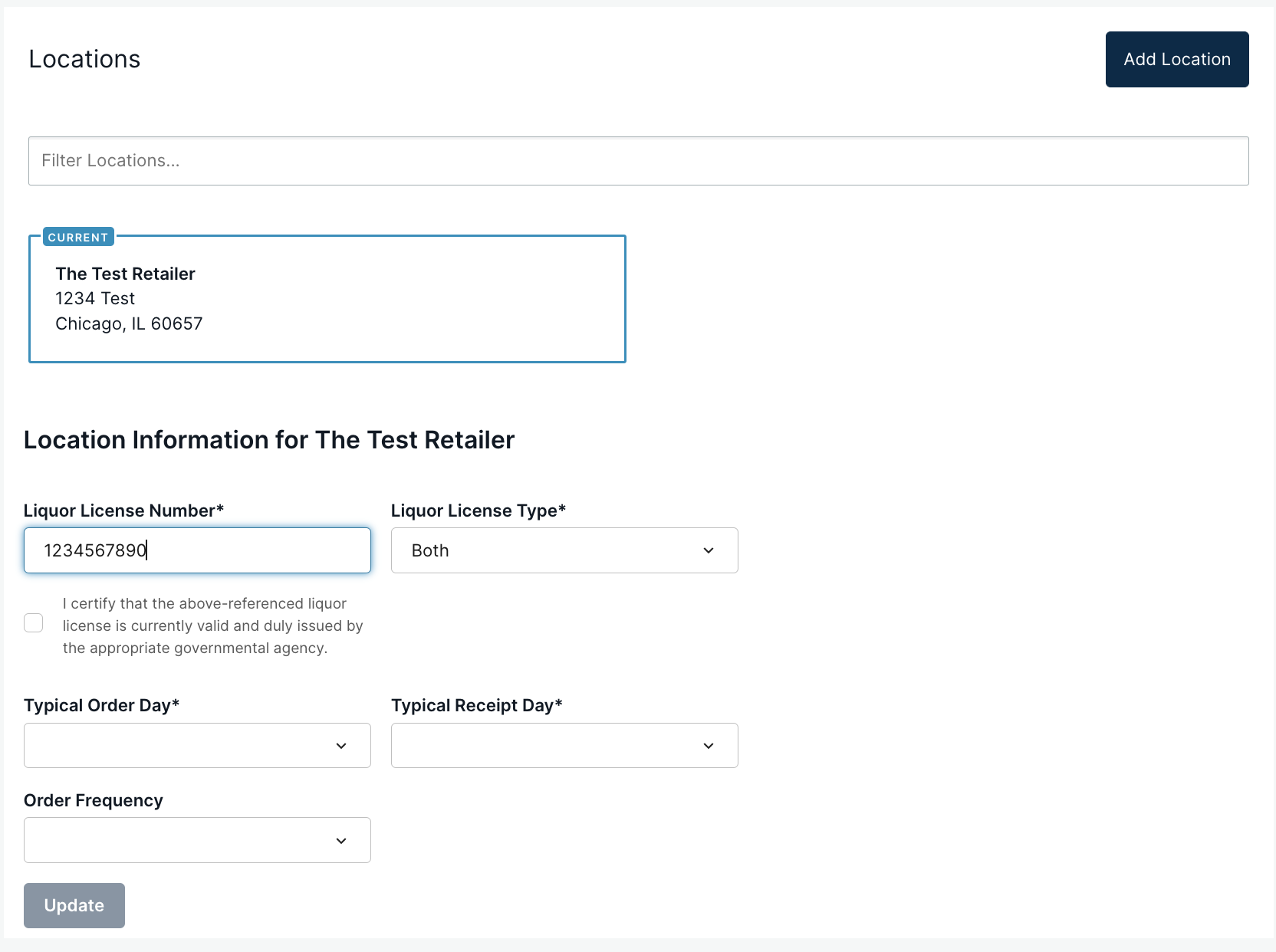Expand the Typical Order Day dropdown
Viewport: 1276px width, 952px height.
[x=196, y=745]
